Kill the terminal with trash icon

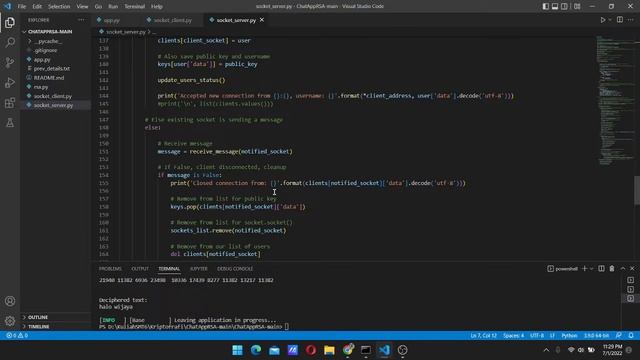612,269
